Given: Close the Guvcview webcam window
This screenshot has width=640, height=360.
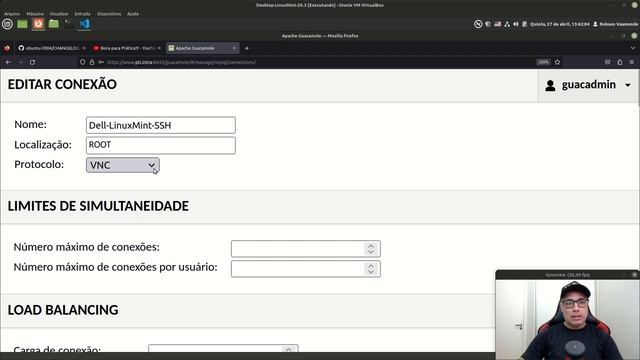Looking at the screenshot, I should click(x=634, y=275).
